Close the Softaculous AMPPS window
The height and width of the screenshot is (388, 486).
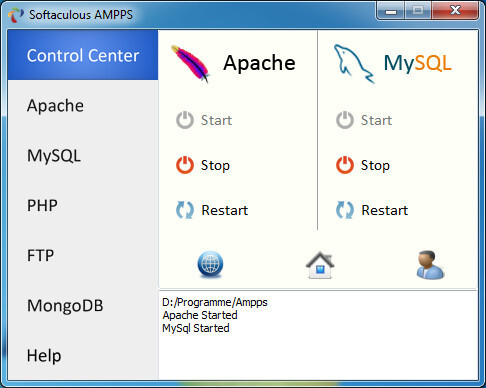tap(456, 11)
